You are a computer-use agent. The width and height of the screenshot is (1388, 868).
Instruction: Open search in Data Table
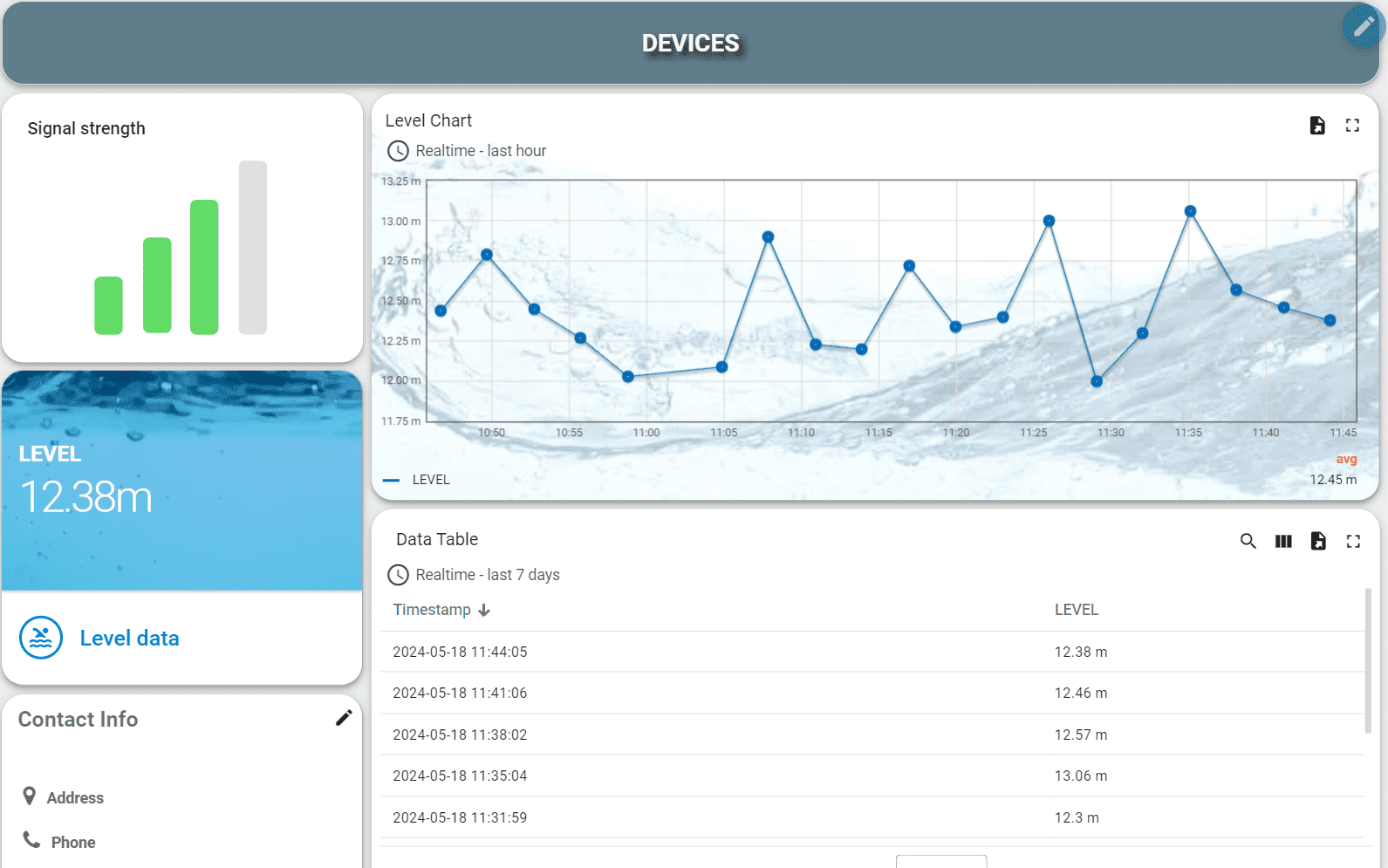tap(1248, 542)
